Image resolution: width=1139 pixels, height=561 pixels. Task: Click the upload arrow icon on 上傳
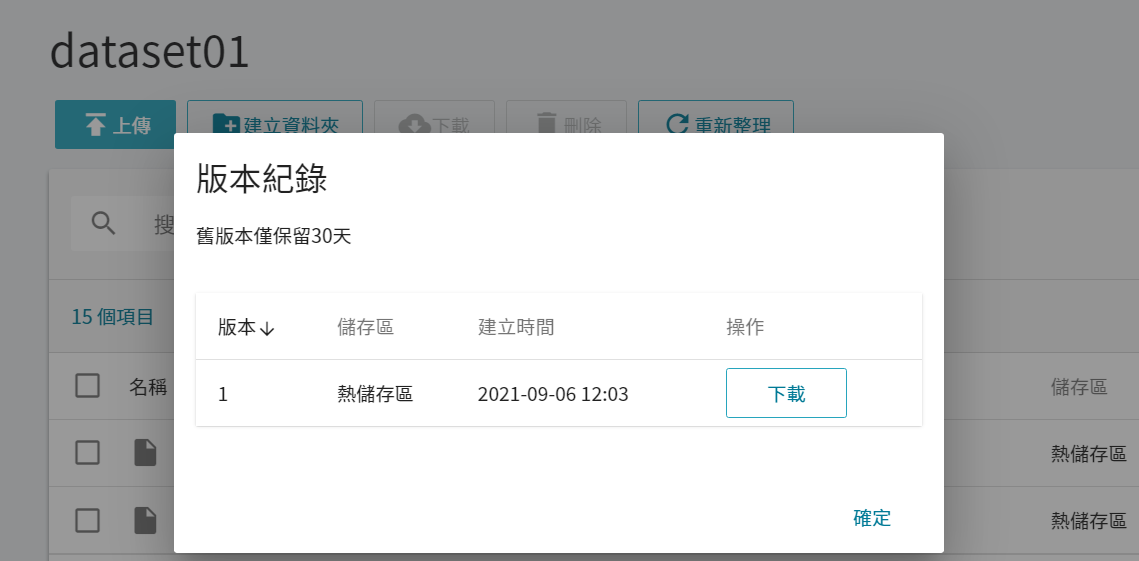95,125
